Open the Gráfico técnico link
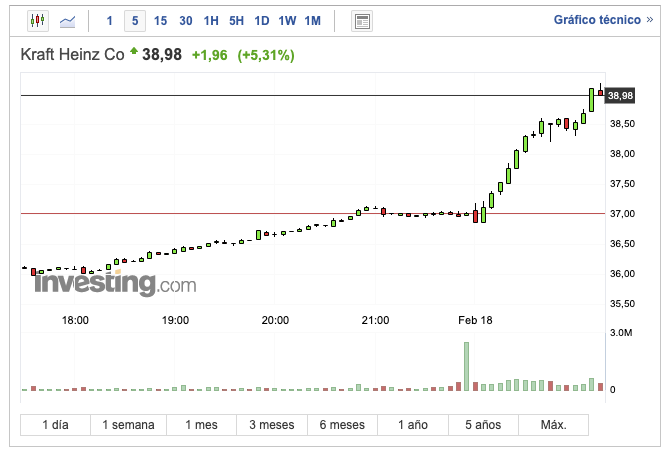This screenshot has height=456, width=666. click(597, 20)
